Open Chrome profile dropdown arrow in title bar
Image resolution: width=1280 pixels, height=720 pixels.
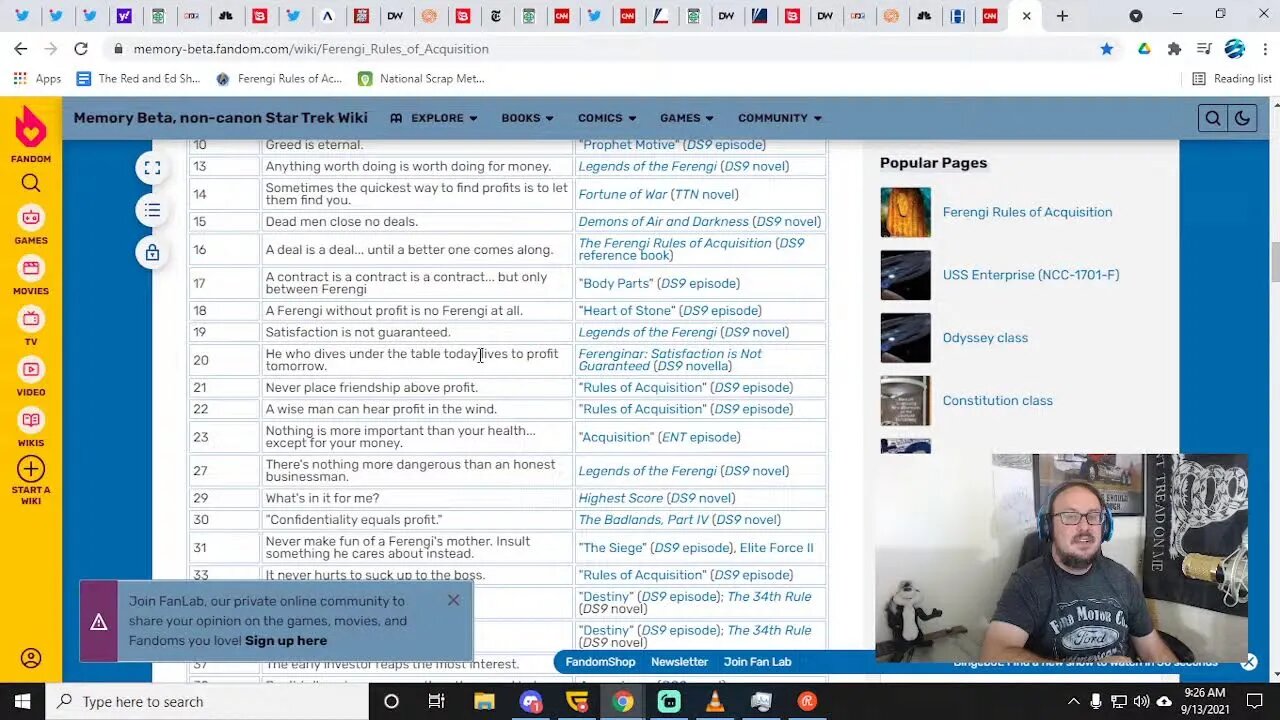pos(1135,16)
